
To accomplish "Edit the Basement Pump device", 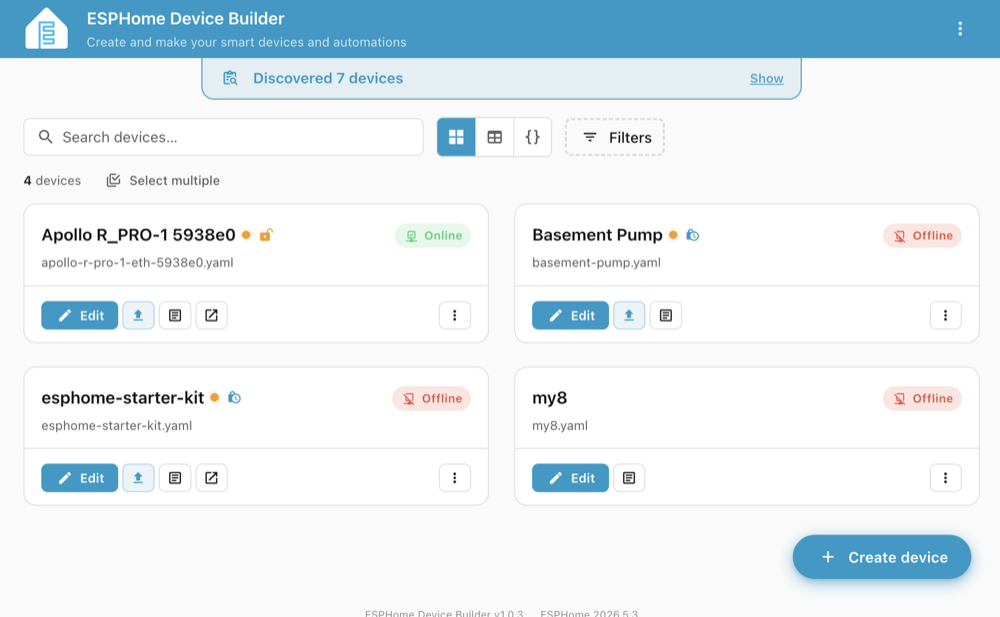I will click(570, 315).
